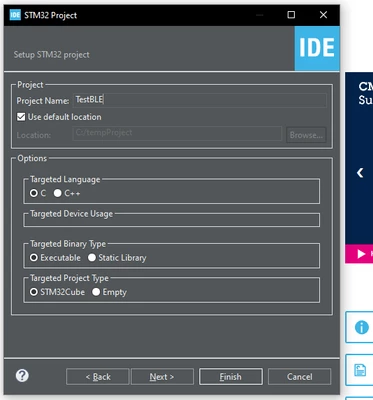Close the STM32 Project dialog

pyautogui.click(x=323, y=15)
